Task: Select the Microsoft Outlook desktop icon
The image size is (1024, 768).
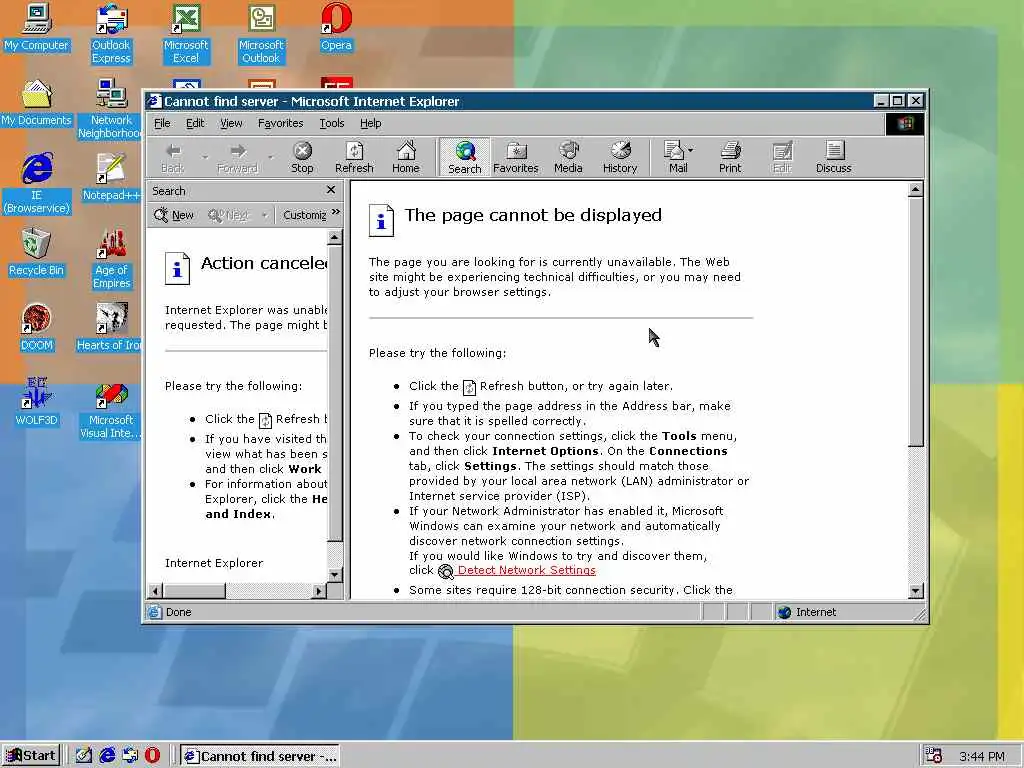Action: [x=261, y=33]
